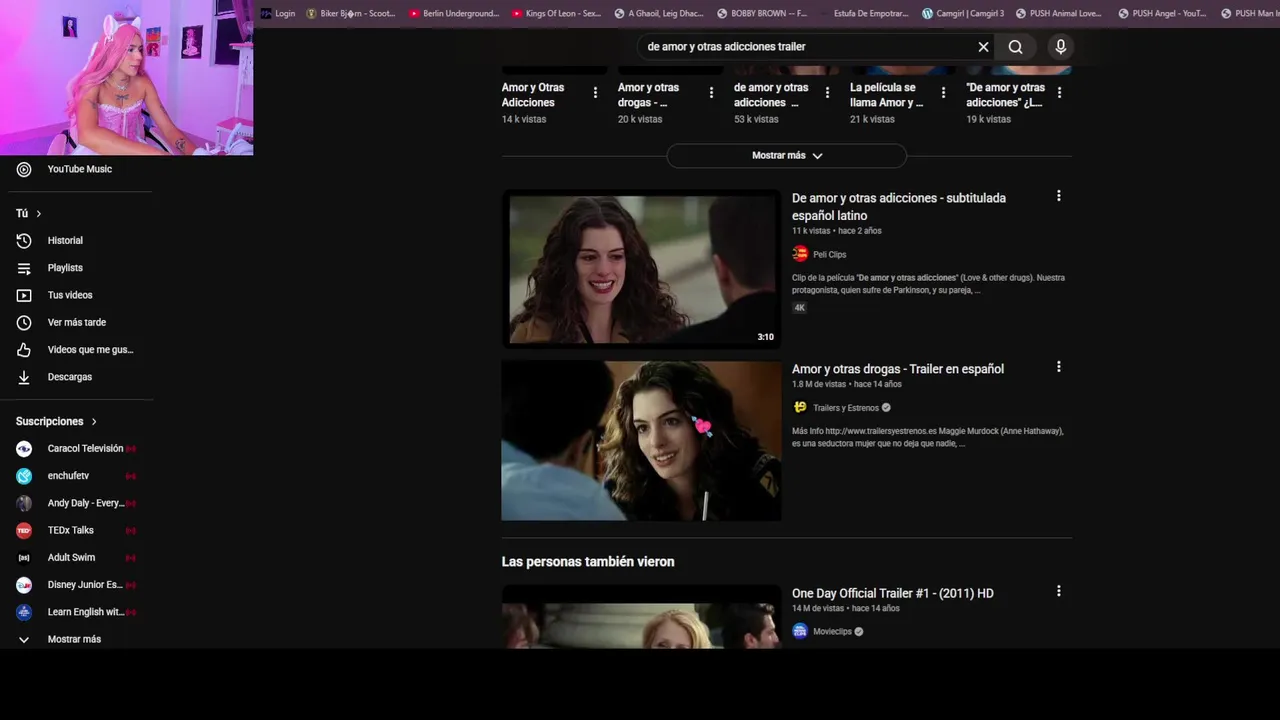Open options menu for 'Amor y otras drogas -' short

tap(711, 93)
